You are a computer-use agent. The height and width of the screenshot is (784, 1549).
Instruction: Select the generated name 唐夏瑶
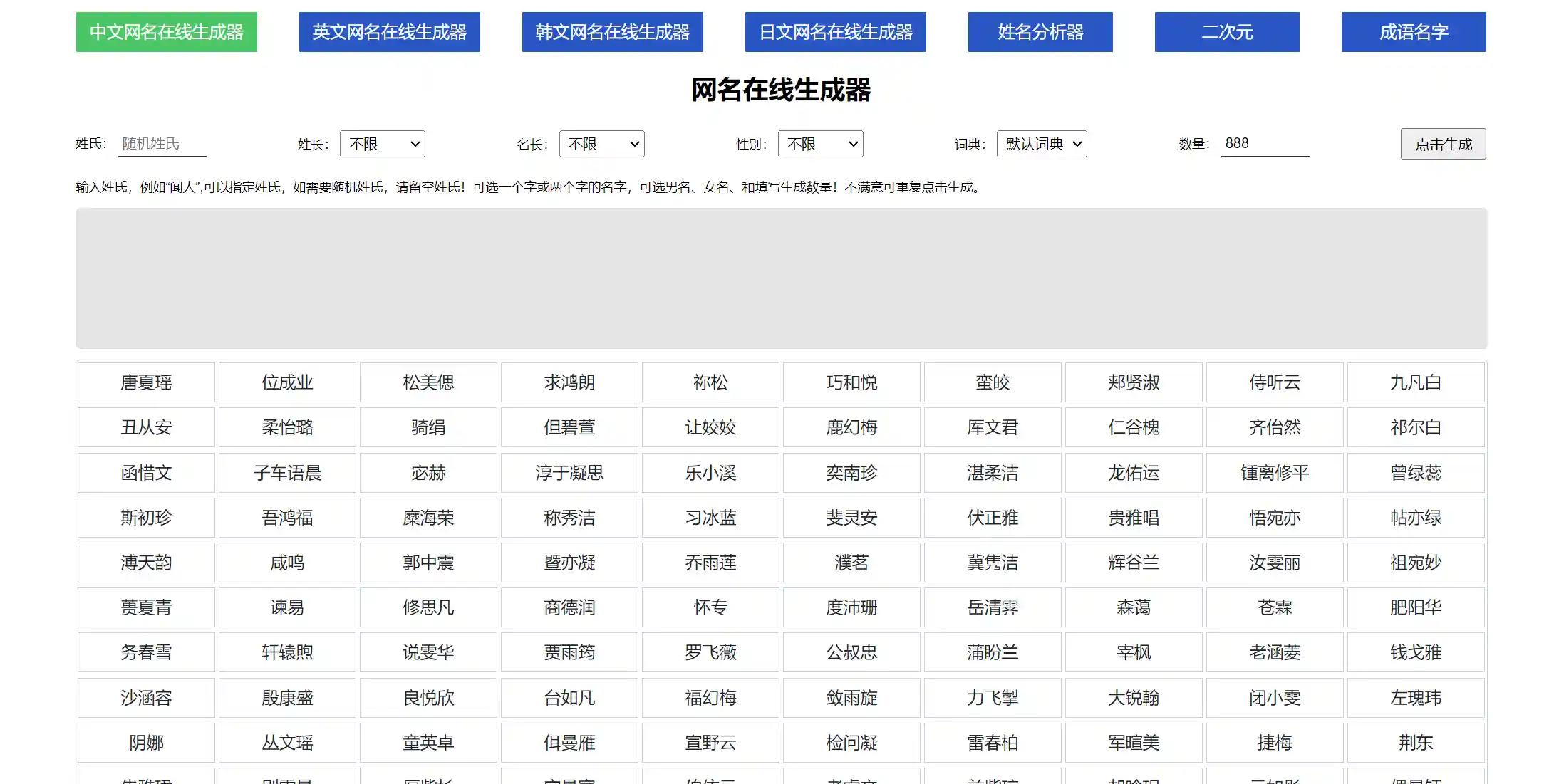click(x=145, y=382)
